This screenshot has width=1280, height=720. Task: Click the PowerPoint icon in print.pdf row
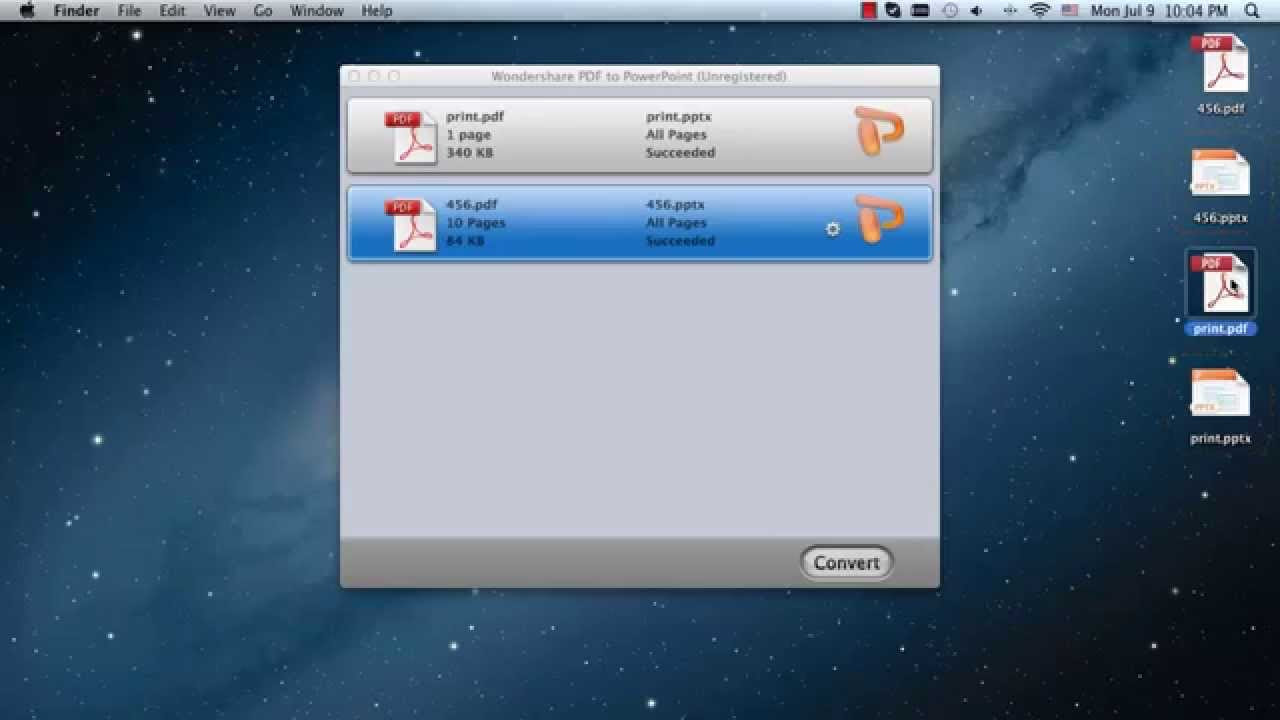point(880,132)
